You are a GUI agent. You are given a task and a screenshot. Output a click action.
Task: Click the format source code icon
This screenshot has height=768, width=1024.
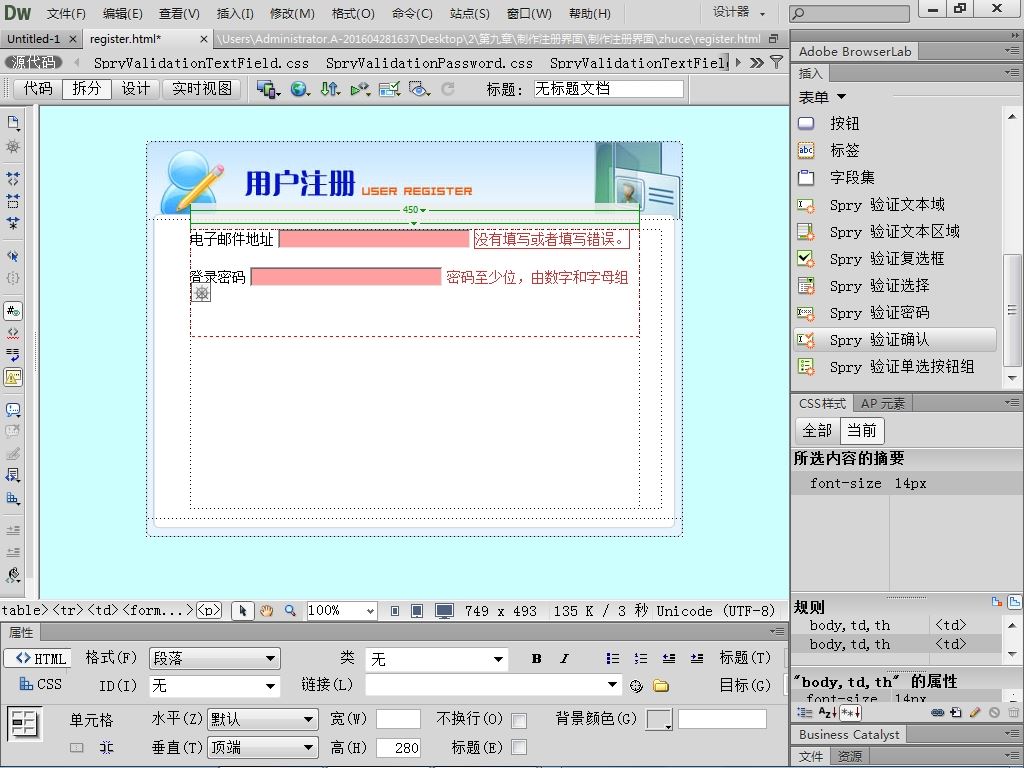click(13, 575)
